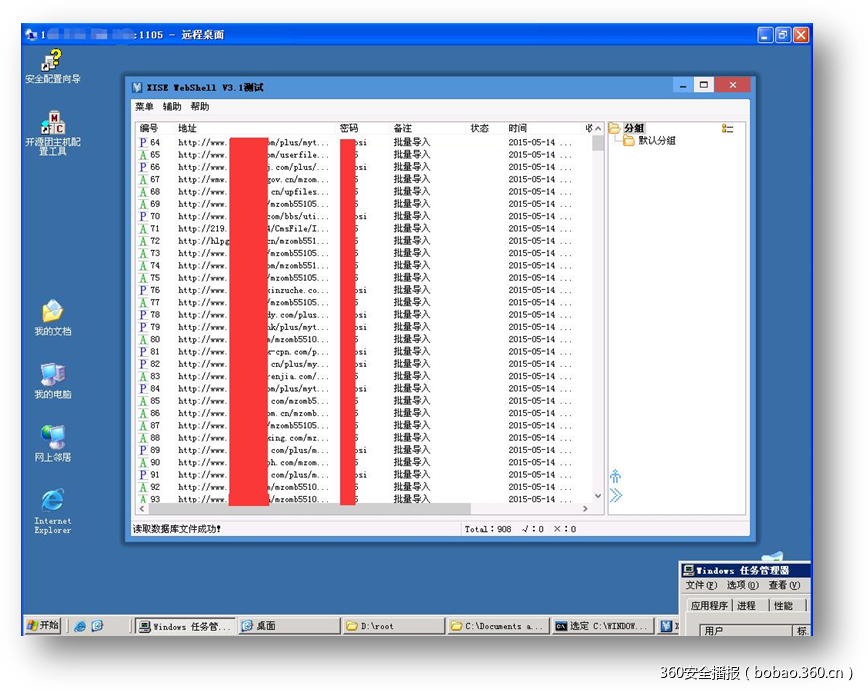Click the group list view icon in 分组 panel
Viewport: 868px width, 691px height.
728,128
